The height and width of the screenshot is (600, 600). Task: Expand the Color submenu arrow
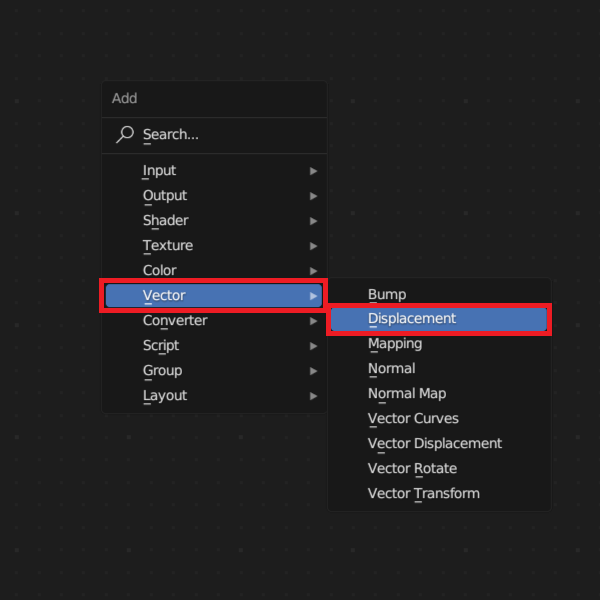point(314,271)
